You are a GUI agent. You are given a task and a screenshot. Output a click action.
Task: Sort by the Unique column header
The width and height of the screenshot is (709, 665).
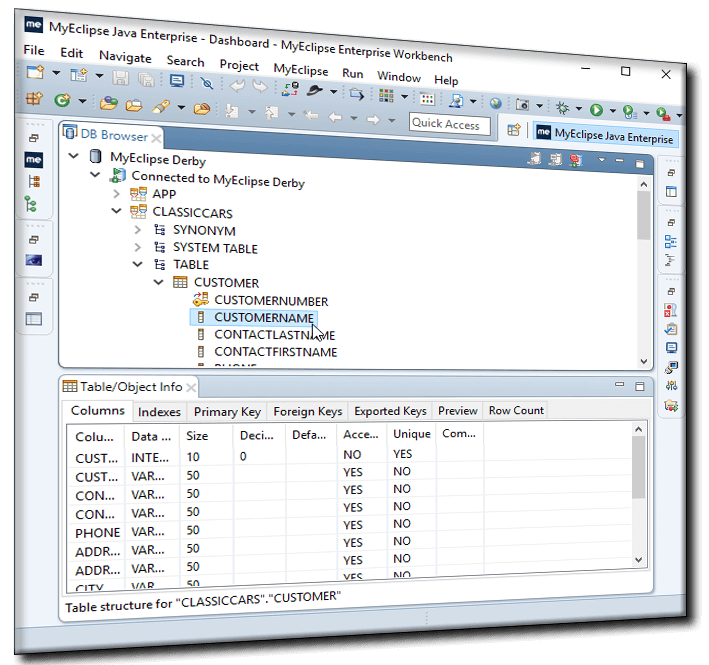click(x=411, y=434)
